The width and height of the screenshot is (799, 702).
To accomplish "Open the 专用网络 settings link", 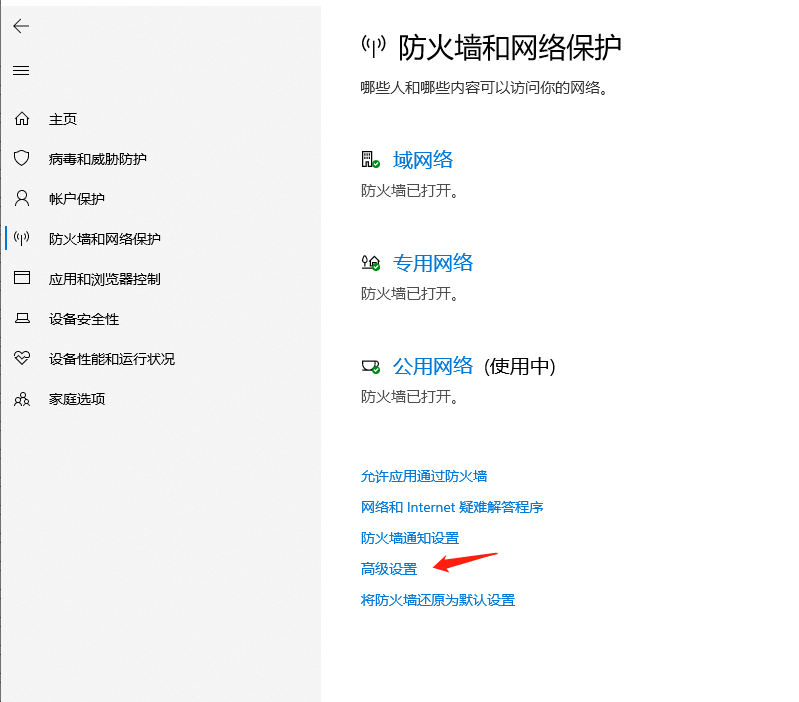I will [433, 263].
